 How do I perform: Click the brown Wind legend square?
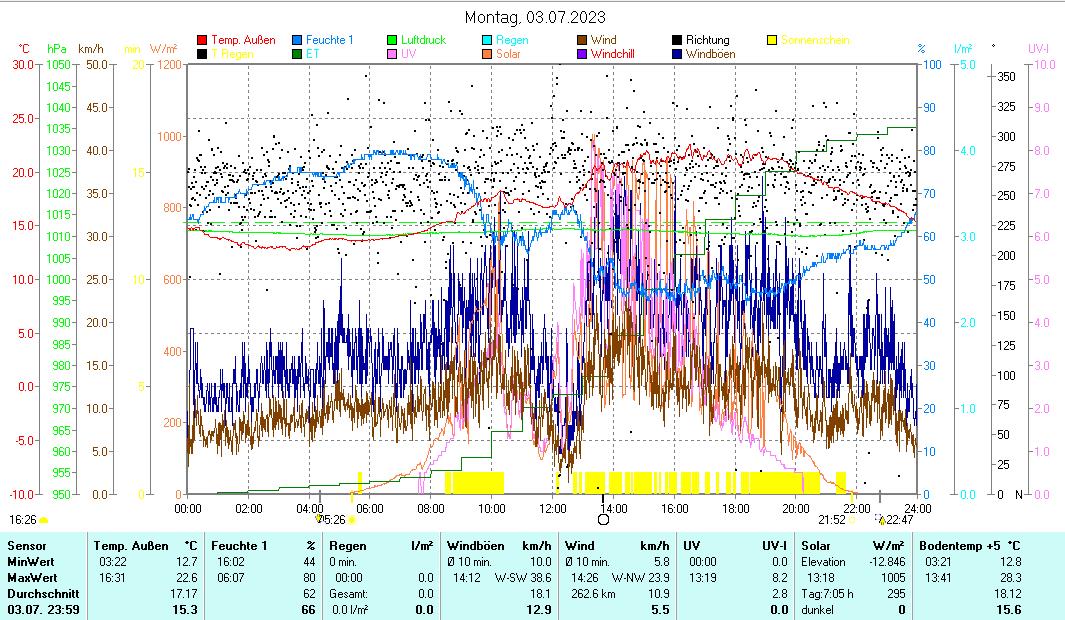(x=582, y=40)
